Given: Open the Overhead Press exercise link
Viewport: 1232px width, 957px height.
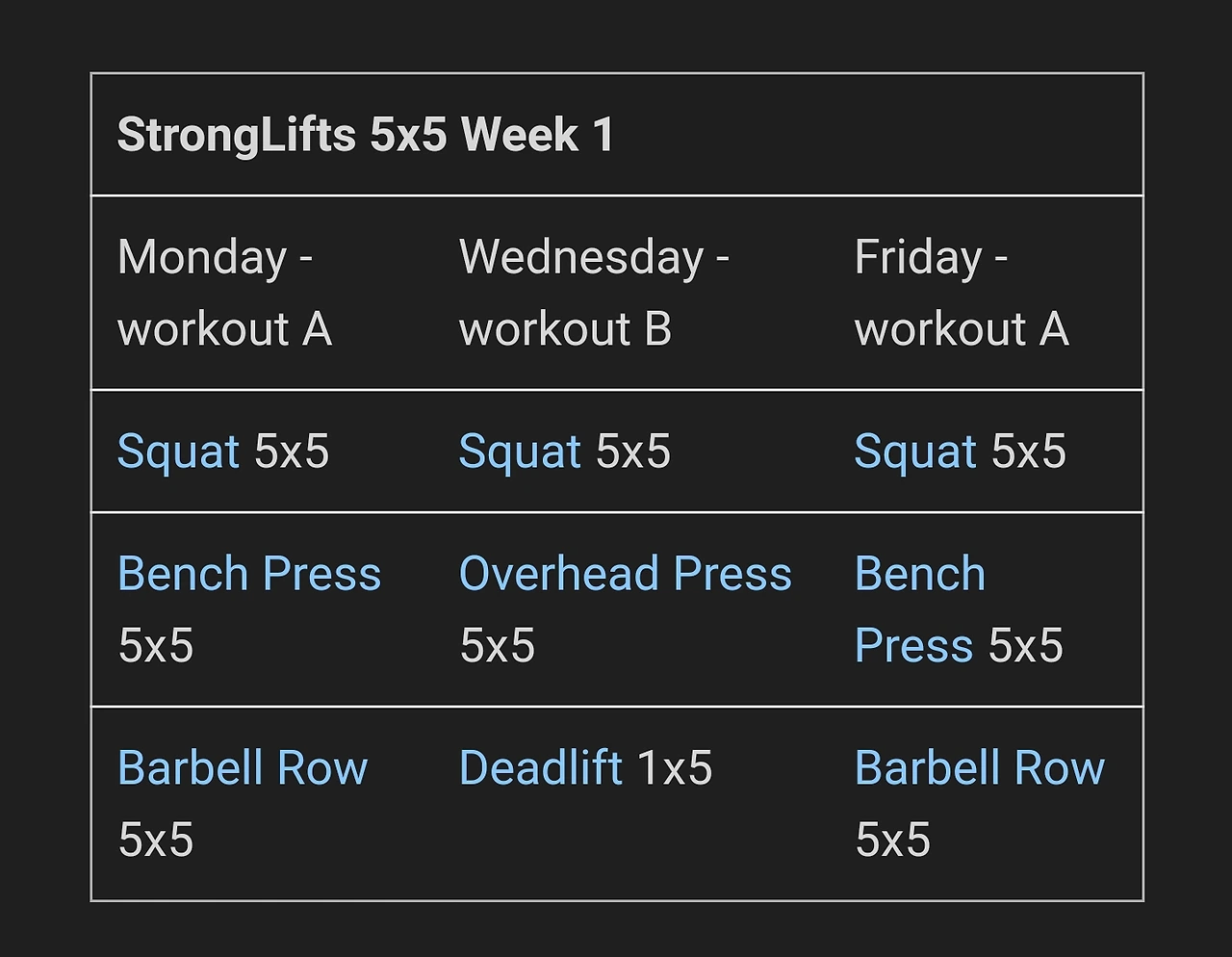Looking at the screenshot, I should coord(626,574).
